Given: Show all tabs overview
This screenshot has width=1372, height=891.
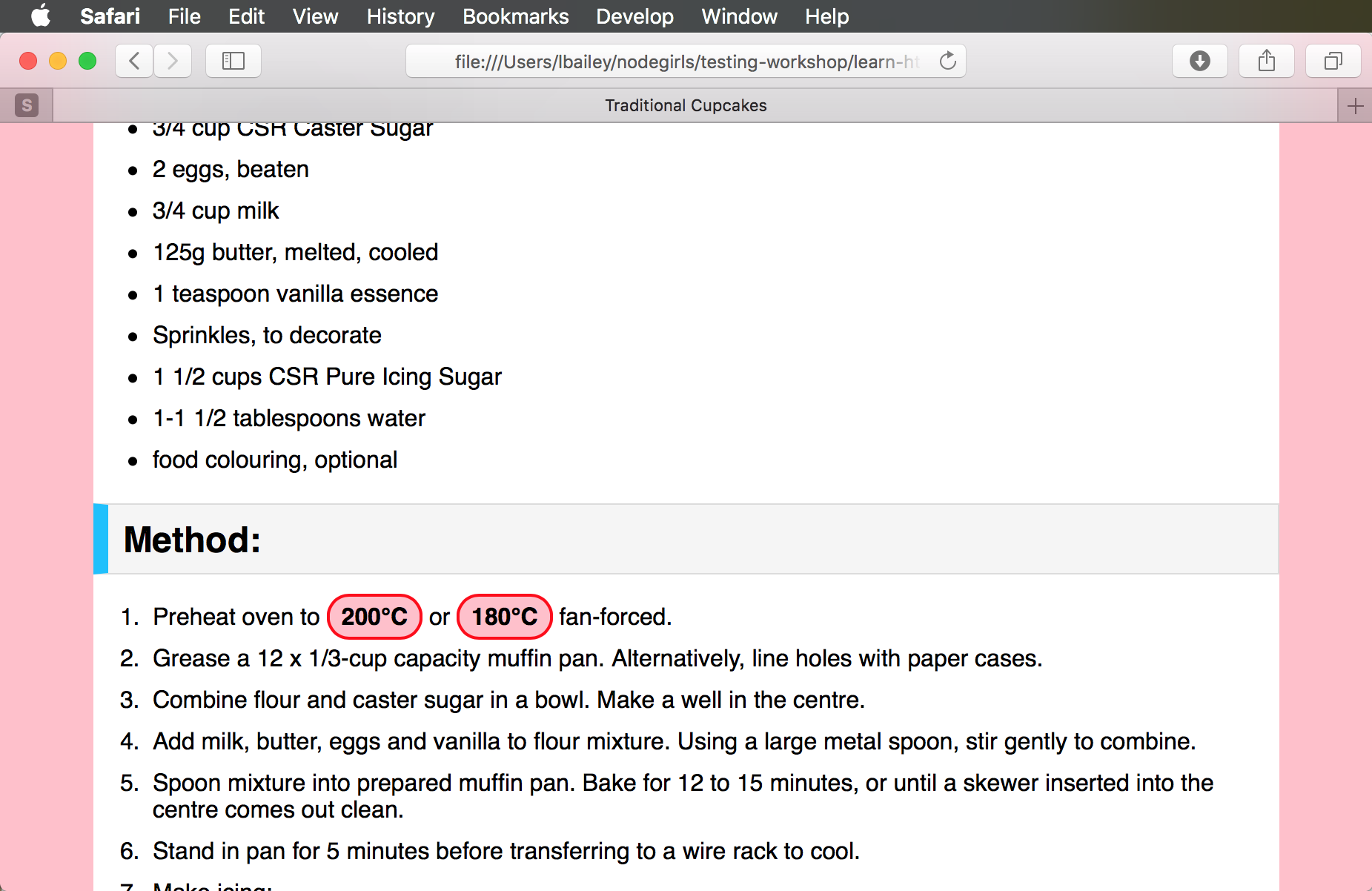Looking at the screenshot, I should pos(1333,61).
